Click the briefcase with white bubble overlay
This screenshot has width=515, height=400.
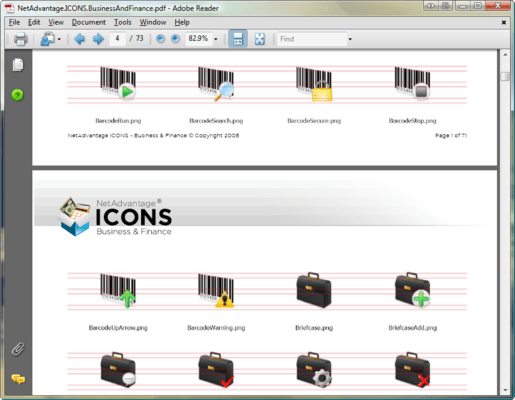pos(118,370)
